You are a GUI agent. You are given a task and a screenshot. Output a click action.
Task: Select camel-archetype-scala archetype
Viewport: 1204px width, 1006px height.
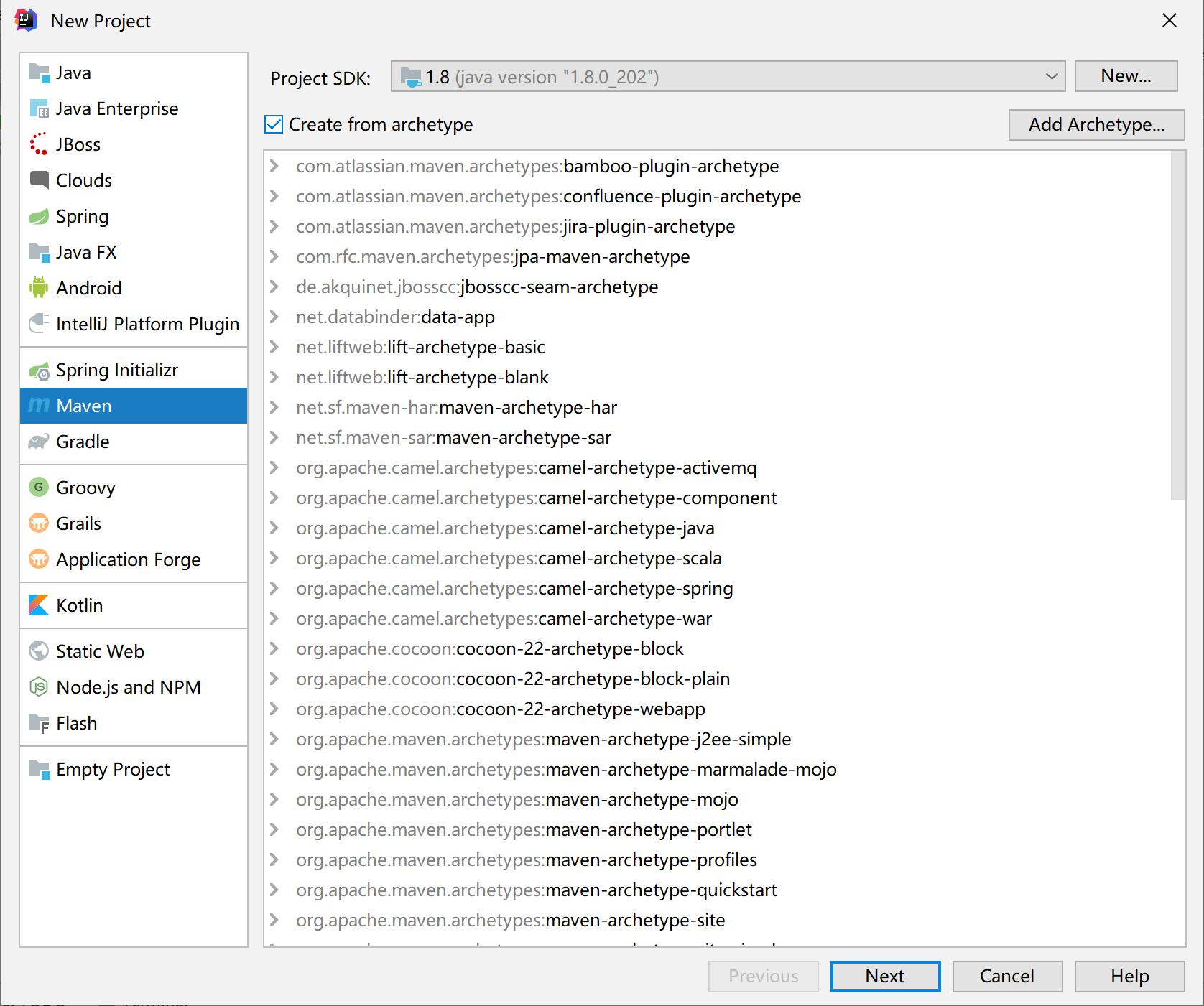click(x=509, y=558)
